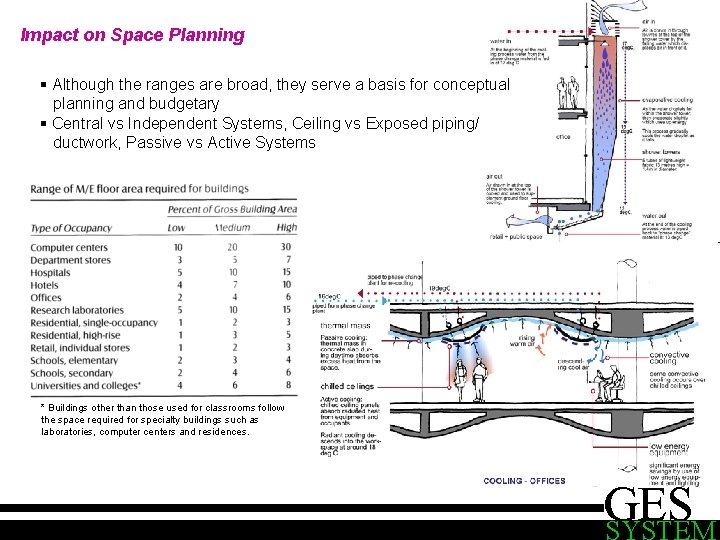
Task: Select the 'Residential, high-rise' row label
Action: pyautogui.click(x=75, y=336)
